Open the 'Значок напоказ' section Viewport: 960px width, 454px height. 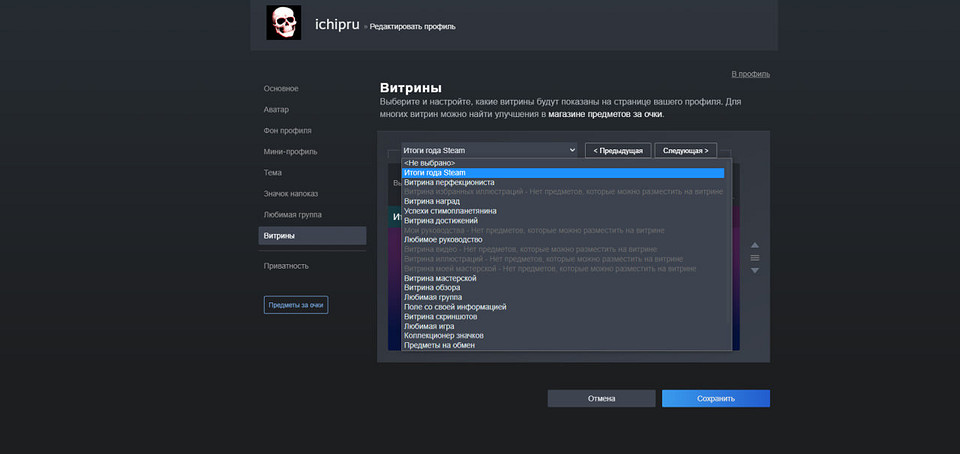[291, 193]
